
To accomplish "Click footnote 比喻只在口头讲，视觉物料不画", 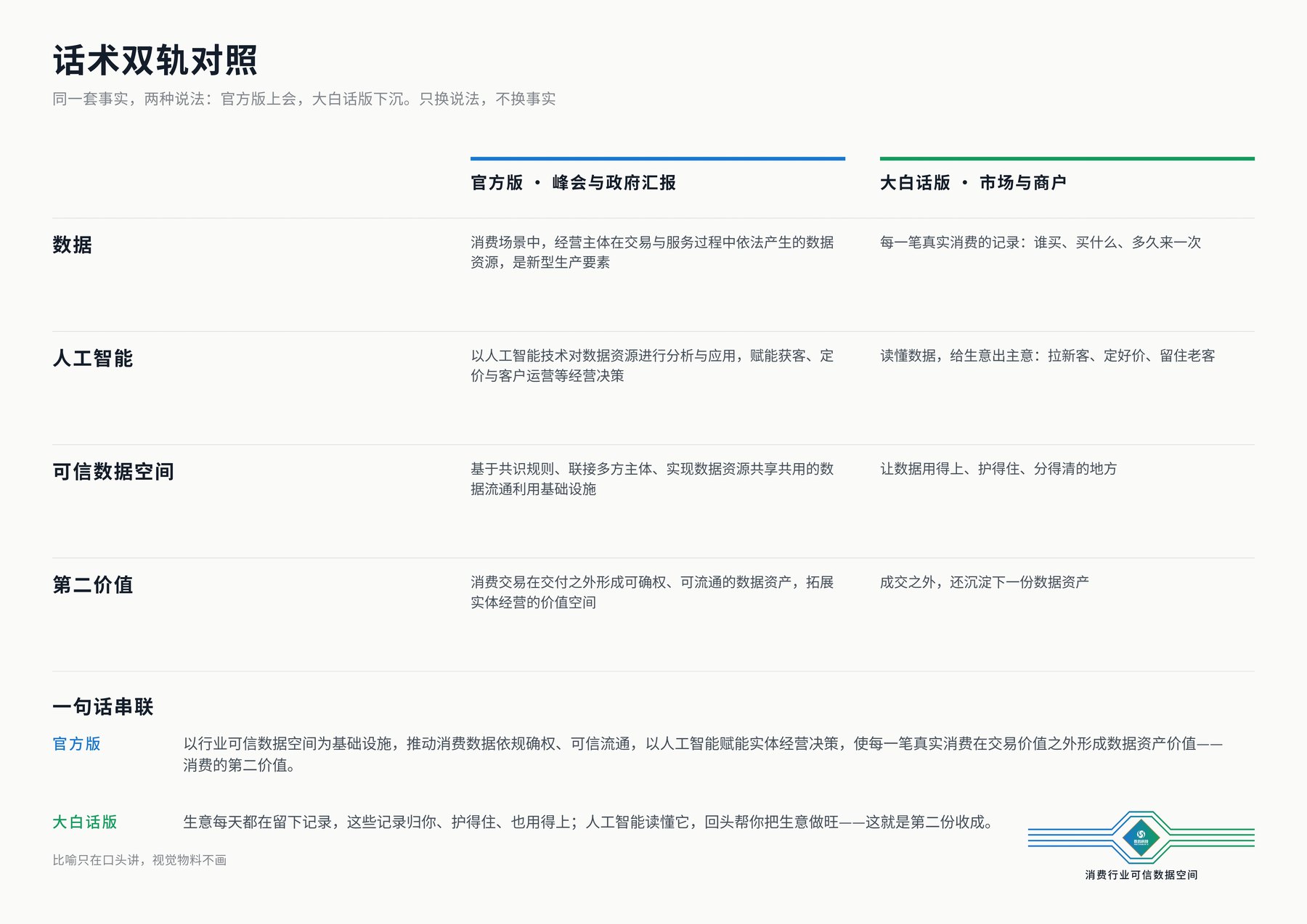I will click(x=139, y=859).
